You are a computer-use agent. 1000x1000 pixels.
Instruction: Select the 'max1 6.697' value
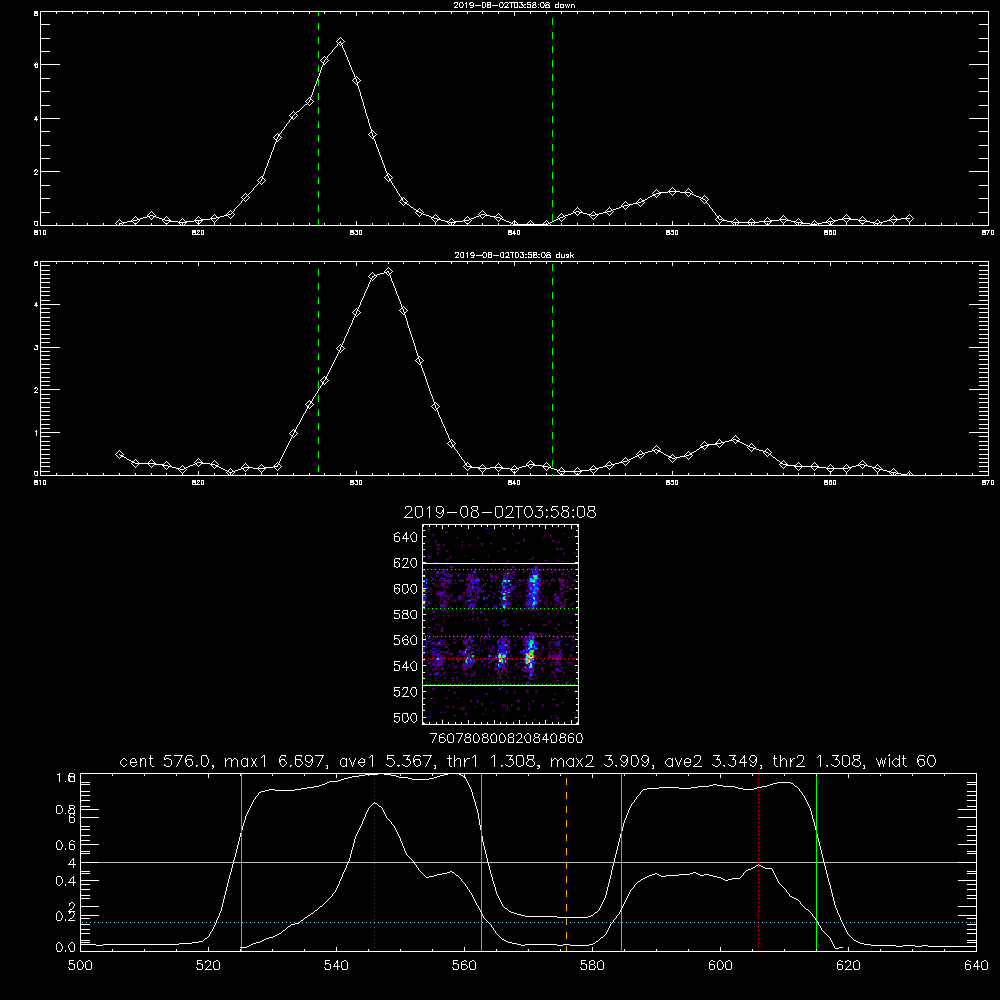276,761
